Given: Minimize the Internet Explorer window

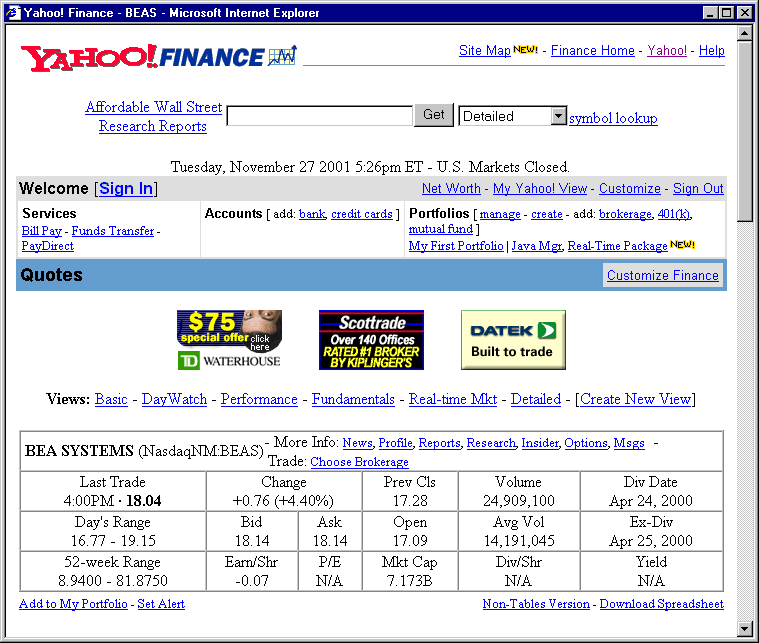Looking at the screenshot, I should (x=711, y=13).
